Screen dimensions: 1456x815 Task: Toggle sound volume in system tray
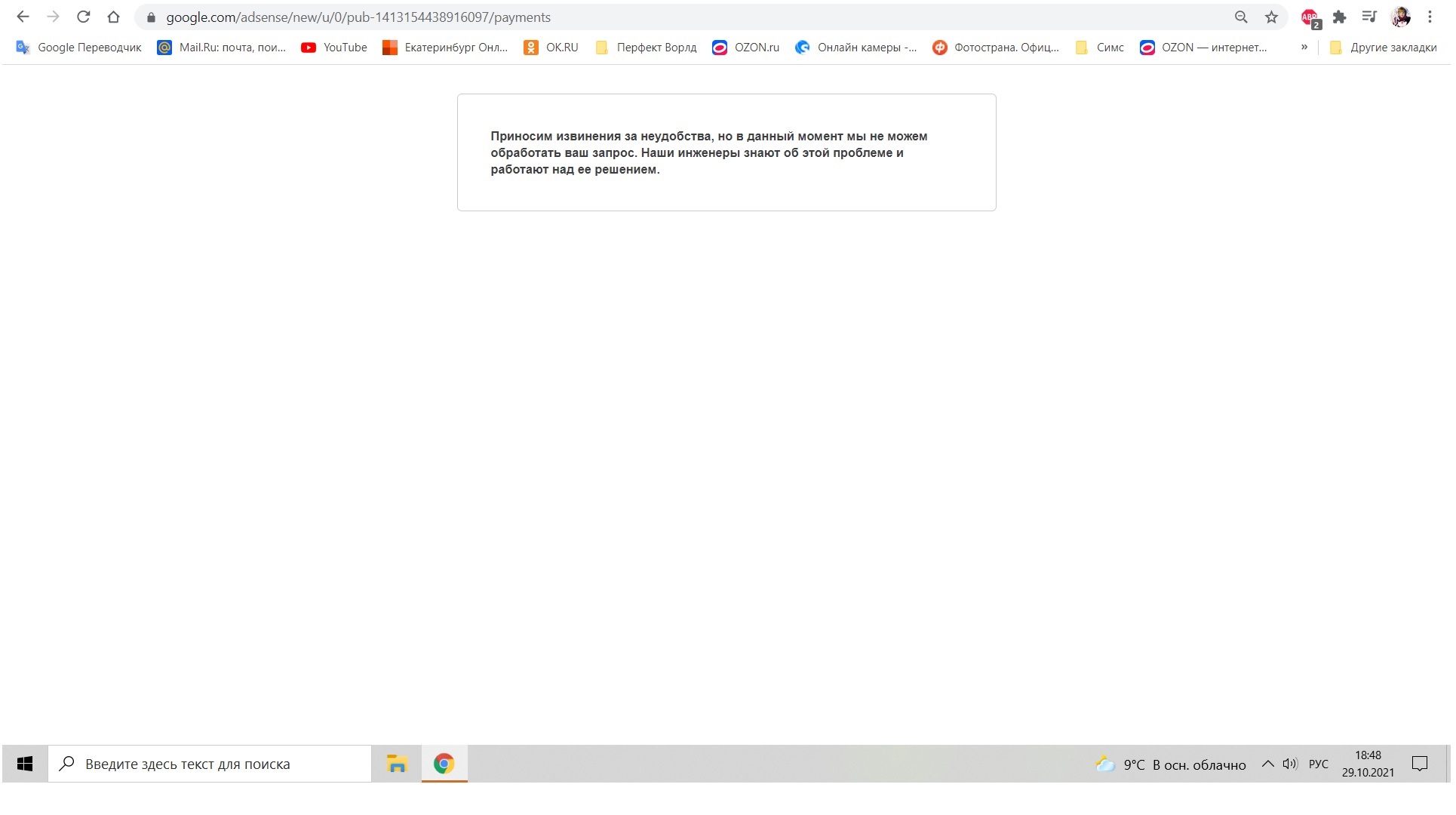point(1291,763)
